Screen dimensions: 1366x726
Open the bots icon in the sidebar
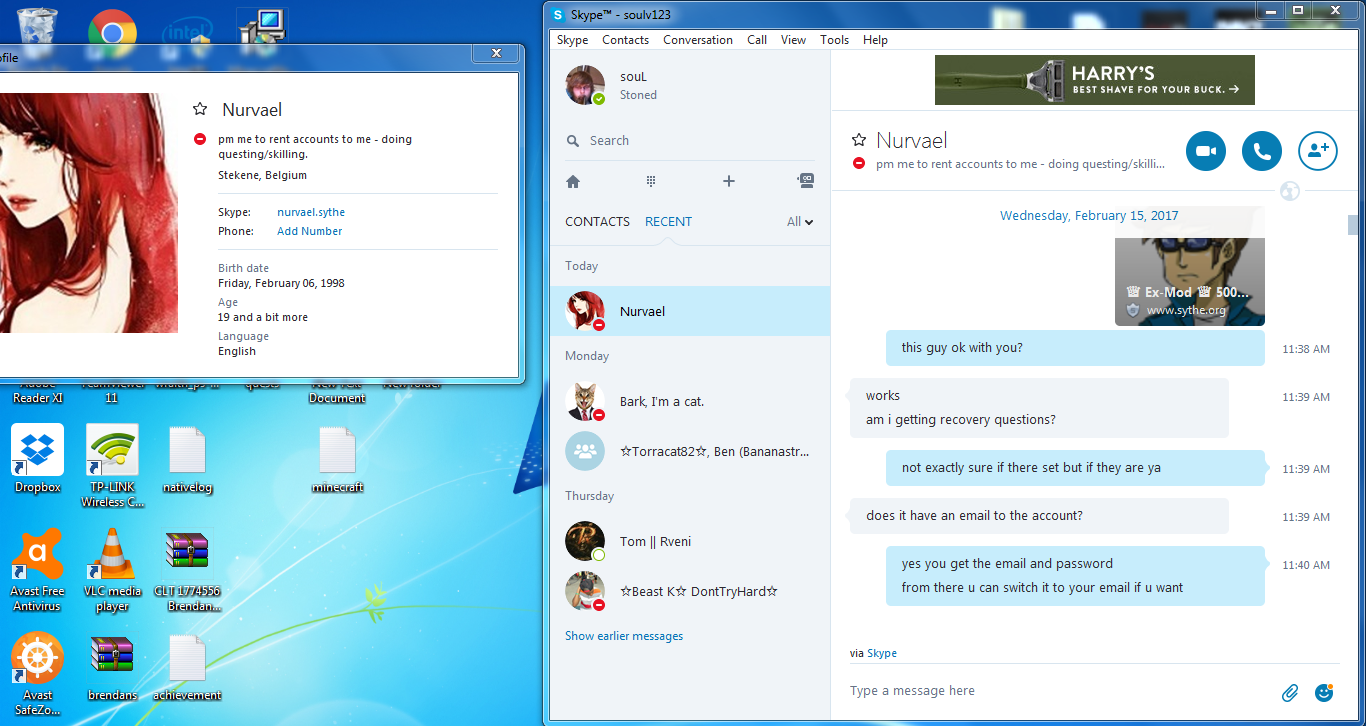point(806,181)
